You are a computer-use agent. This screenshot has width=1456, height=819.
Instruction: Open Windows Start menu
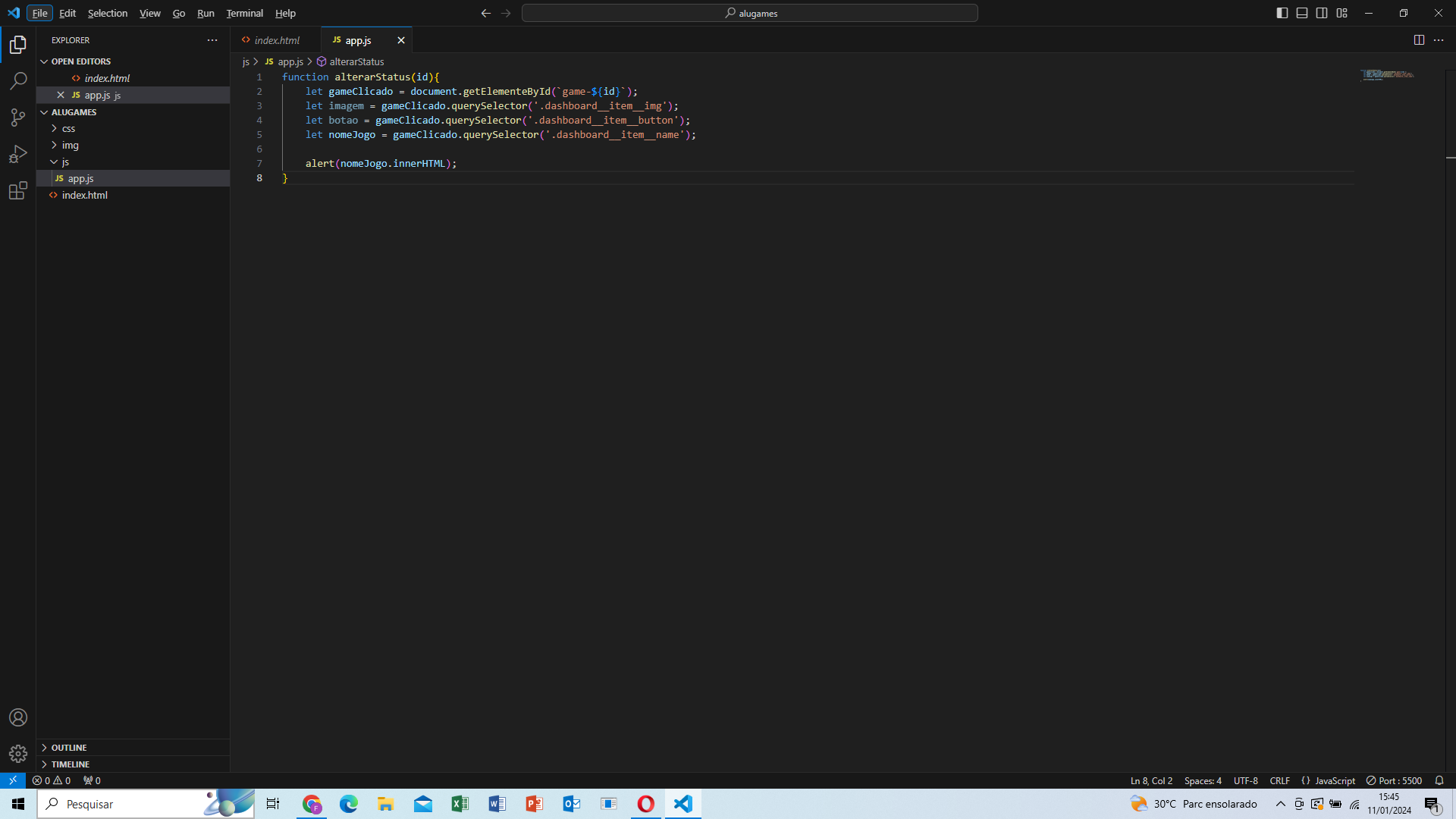click(x=18, y=804)
